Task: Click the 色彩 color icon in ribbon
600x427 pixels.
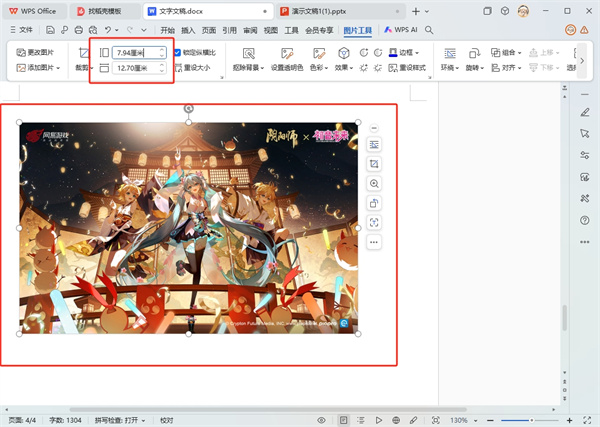Action: pos(319,53)
